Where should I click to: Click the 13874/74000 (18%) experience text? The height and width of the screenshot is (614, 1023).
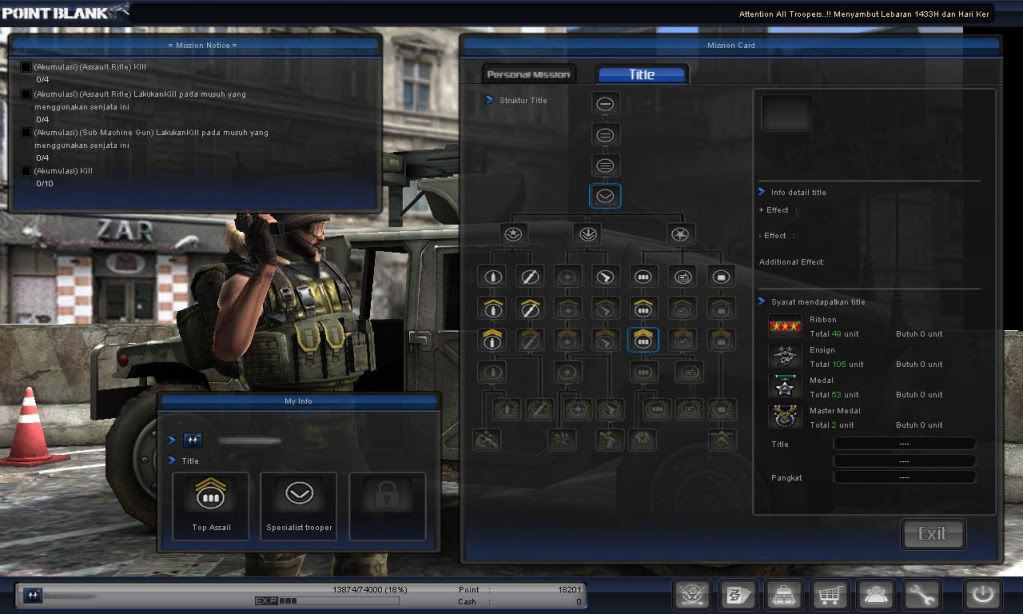tap(369, 589)
